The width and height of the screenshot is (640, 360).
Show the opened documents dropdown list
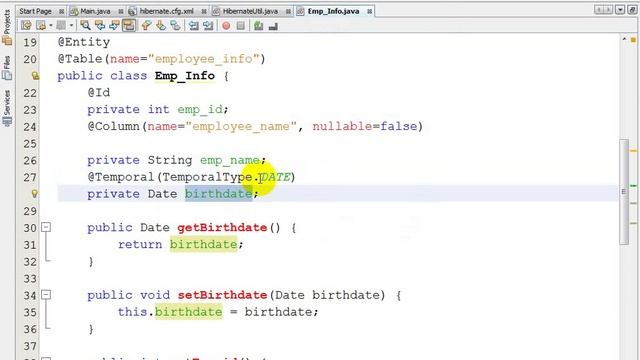point(620,10)
